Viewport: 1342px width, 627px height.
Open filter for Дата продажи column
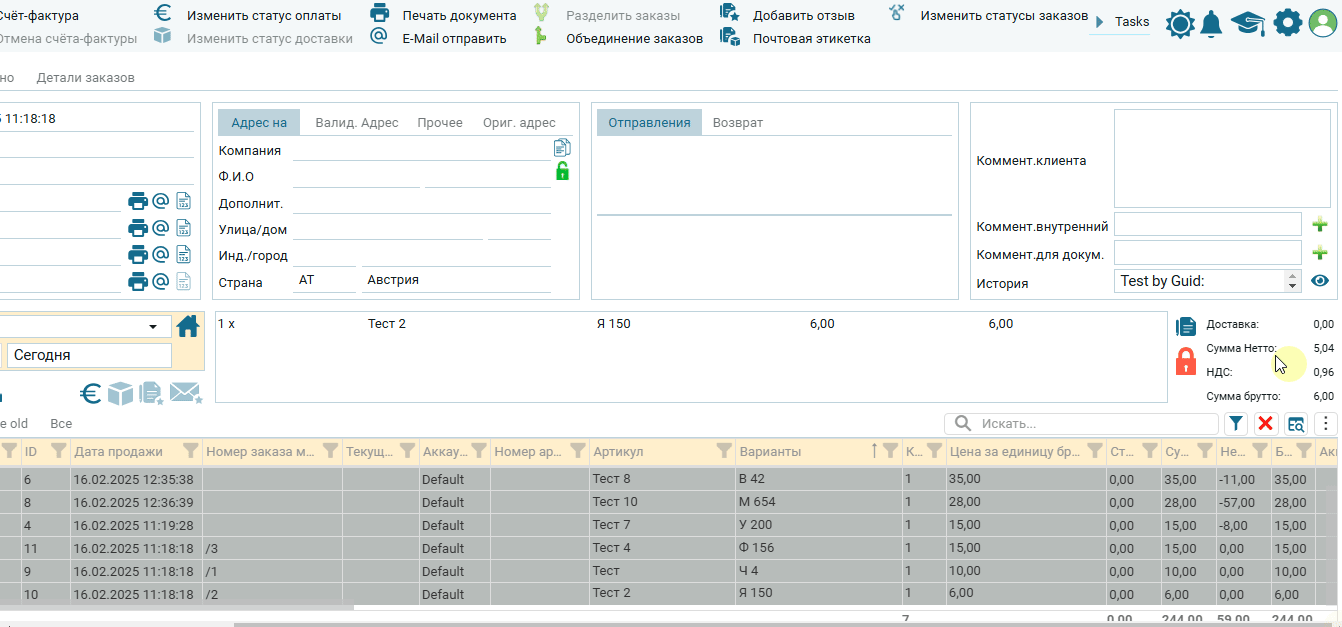click(x=191, y=452)
